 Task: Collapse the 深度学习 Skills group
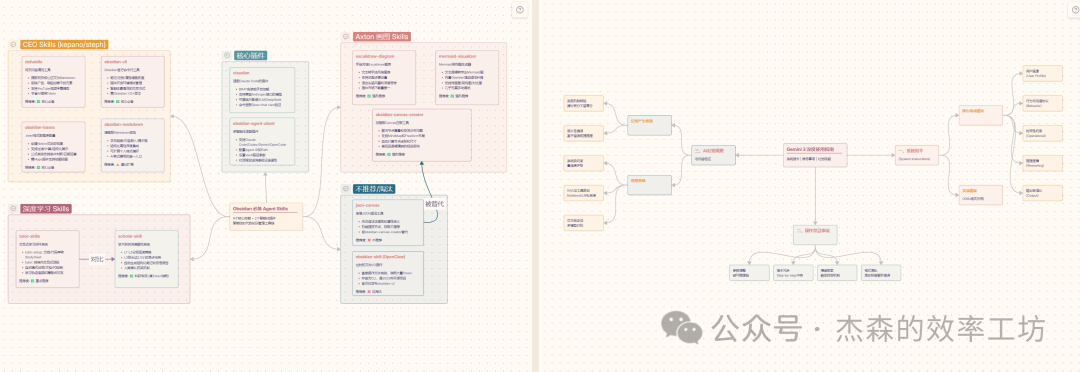13,208
